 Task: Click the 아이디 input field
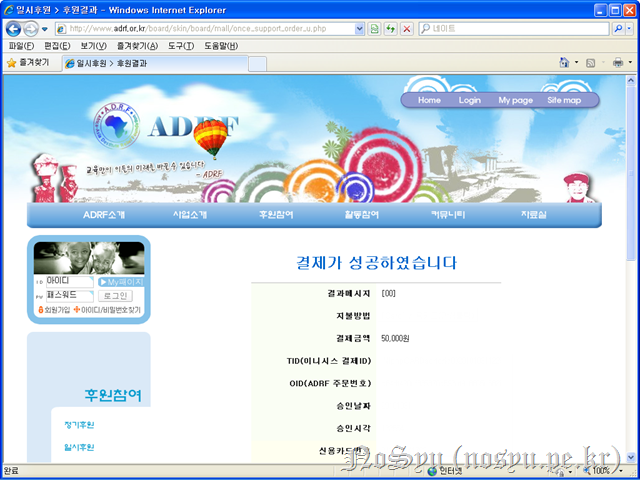pyautogui.click(x=70, y=282)
